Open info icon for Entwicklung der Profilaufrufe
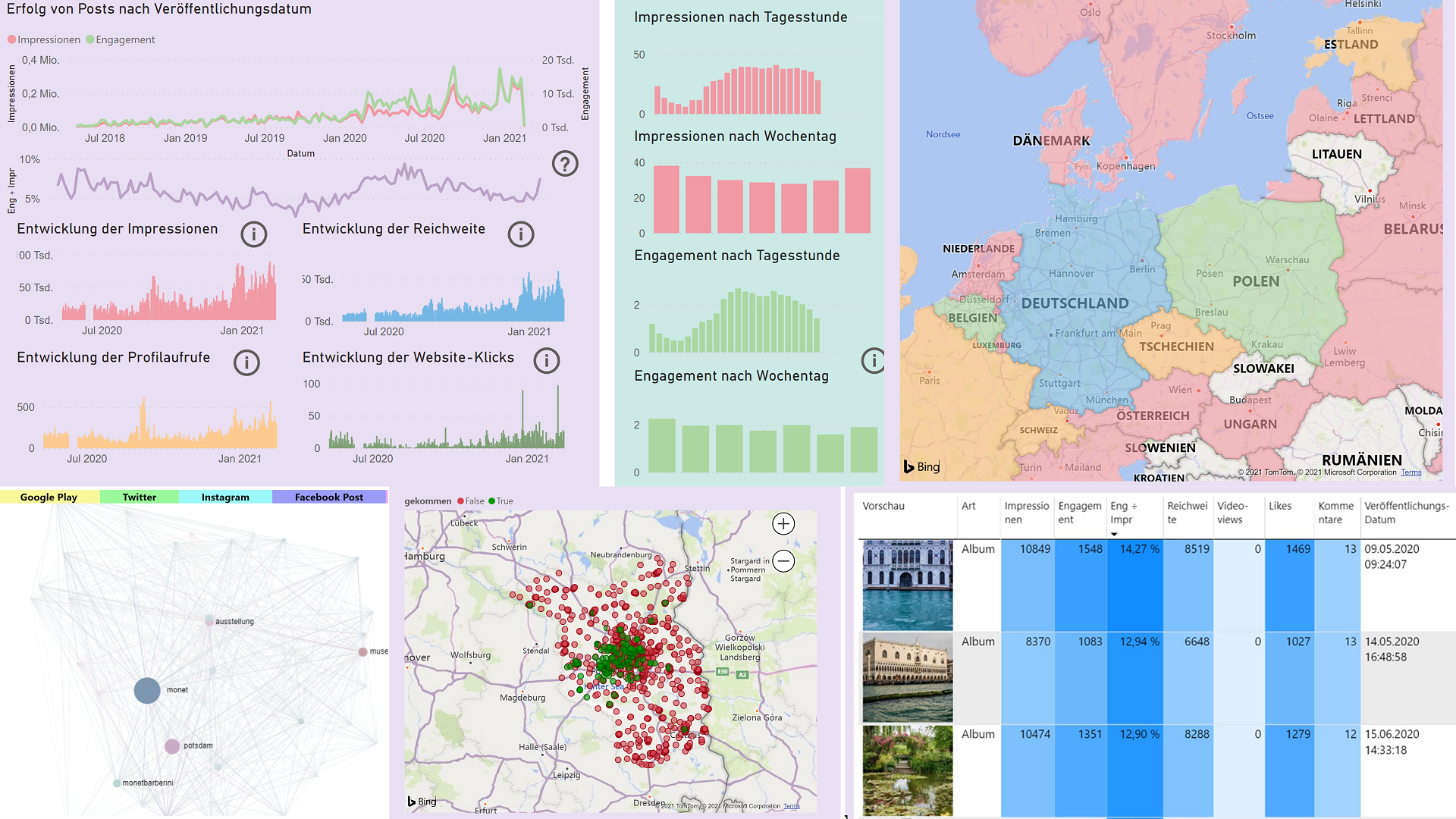 246,362
